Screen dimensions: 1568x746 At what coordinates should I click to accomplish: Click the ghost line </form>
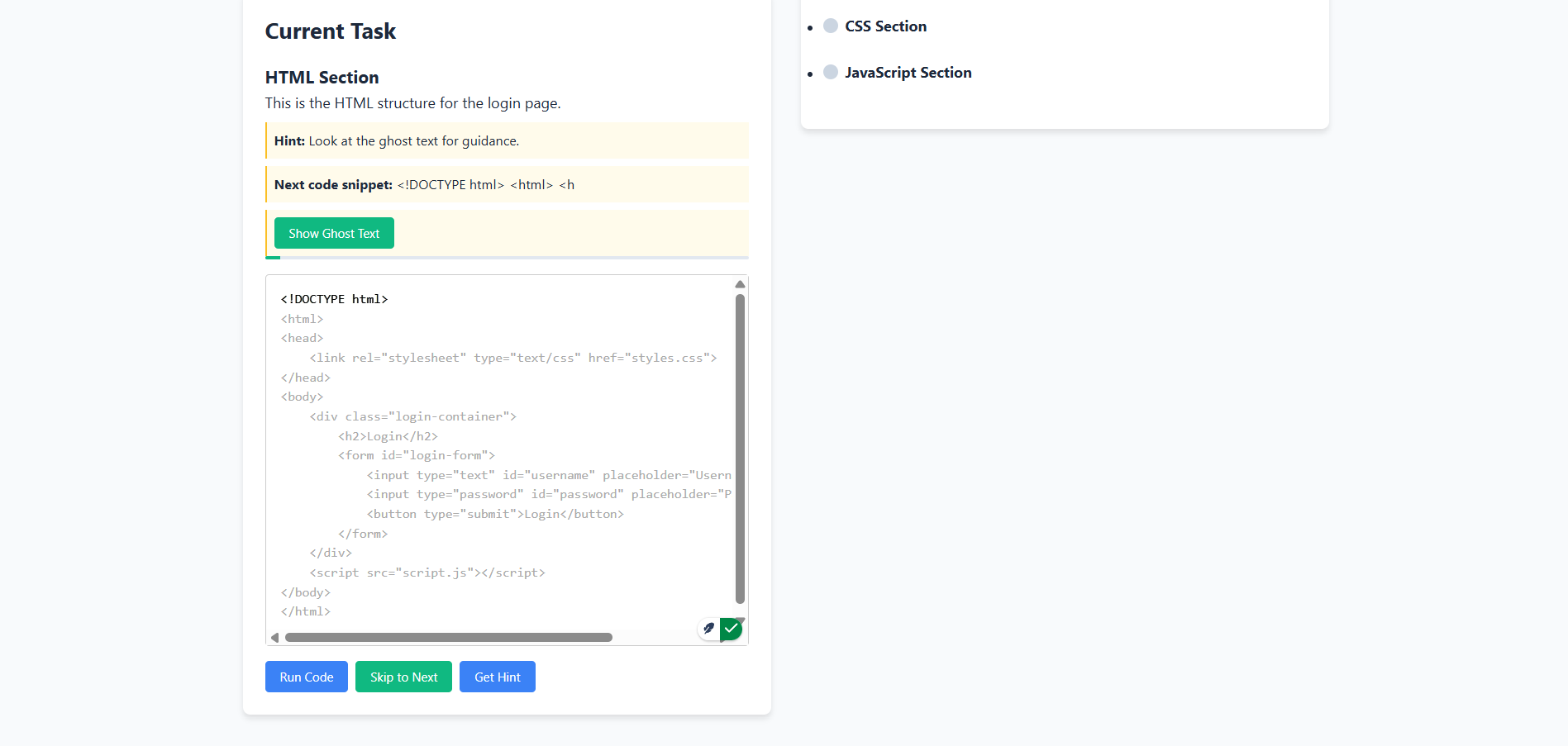click(x=363, y=534)
